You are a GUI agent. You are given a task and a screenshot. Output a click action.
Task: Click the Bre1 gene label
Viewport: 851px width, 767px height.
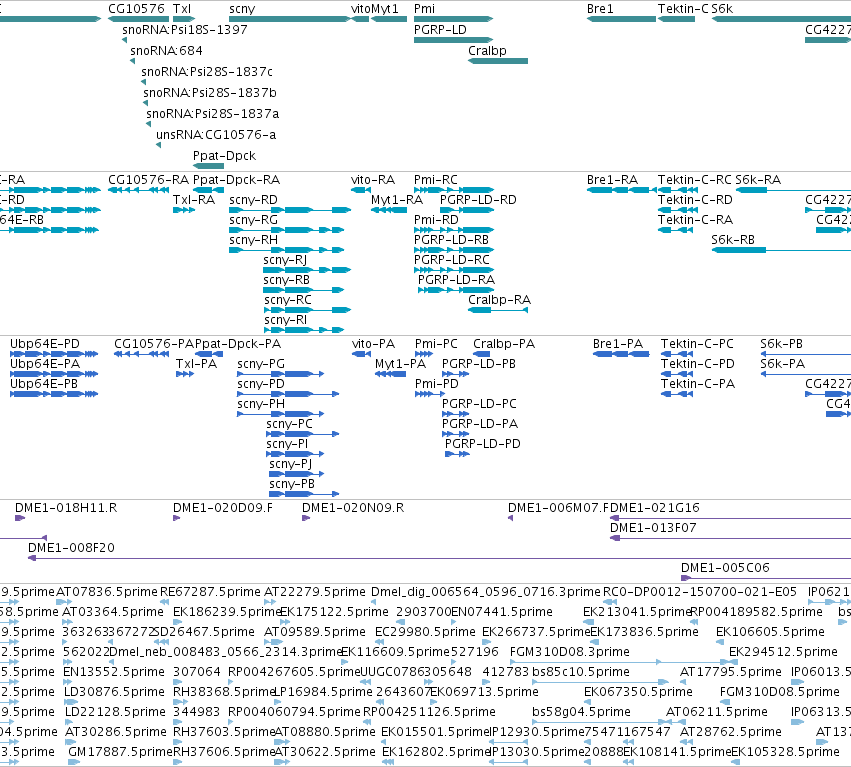click(x=600, y=9)
